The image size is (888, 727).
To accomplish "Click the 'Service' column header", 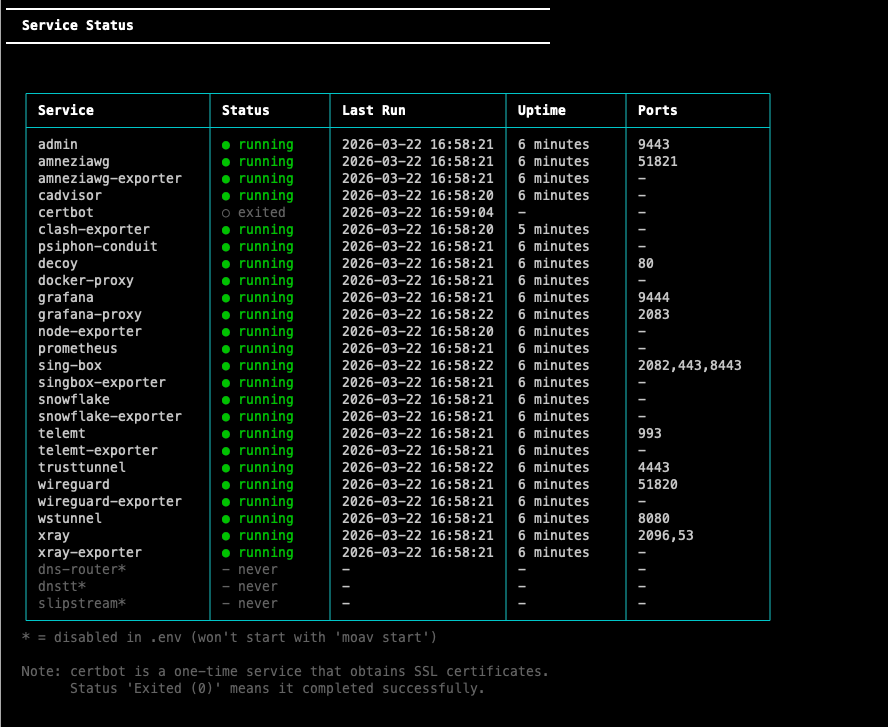I will (x=66, y=110).
